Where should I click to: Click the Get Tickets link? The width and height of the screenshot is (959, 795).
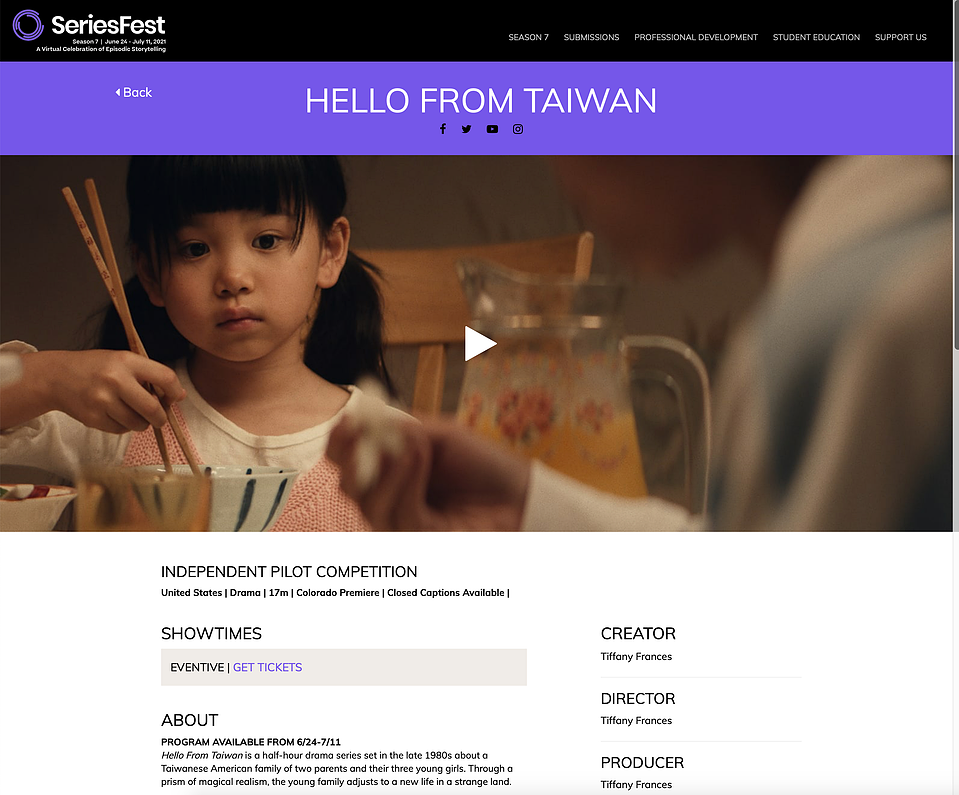click(x=267, y=667)
